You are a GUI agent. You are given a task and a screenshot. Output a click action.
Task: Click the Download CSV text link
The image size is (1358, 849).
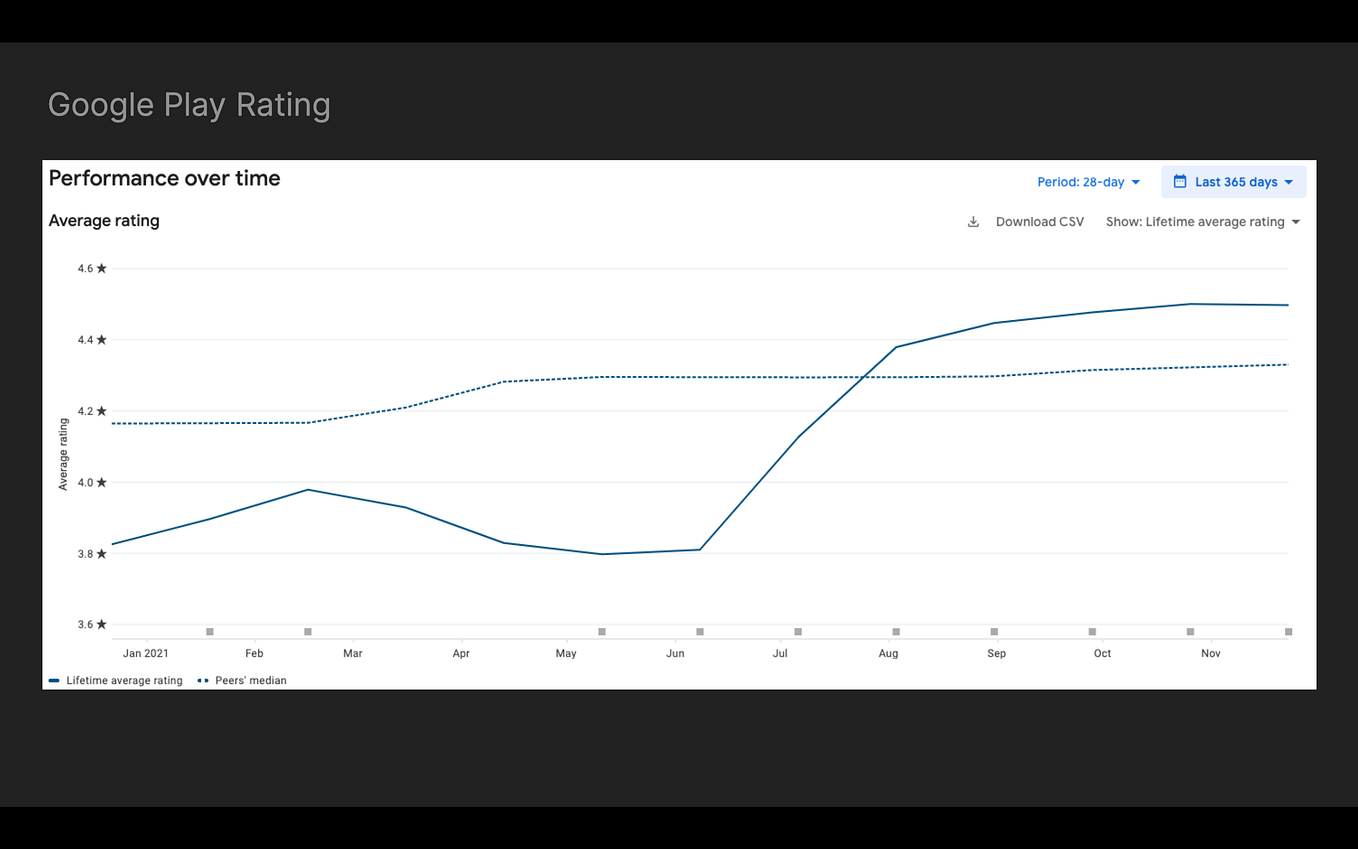coord(1040,221)
